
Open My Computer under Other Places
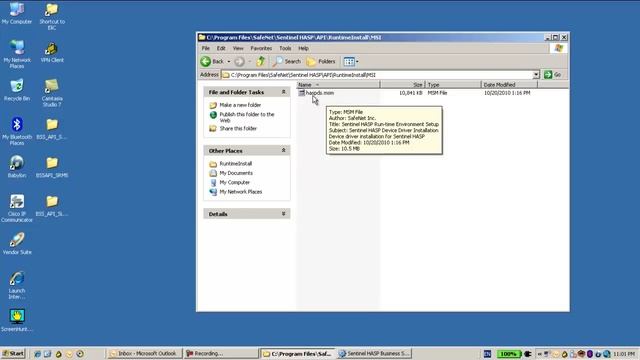click(x=234, y=182)
